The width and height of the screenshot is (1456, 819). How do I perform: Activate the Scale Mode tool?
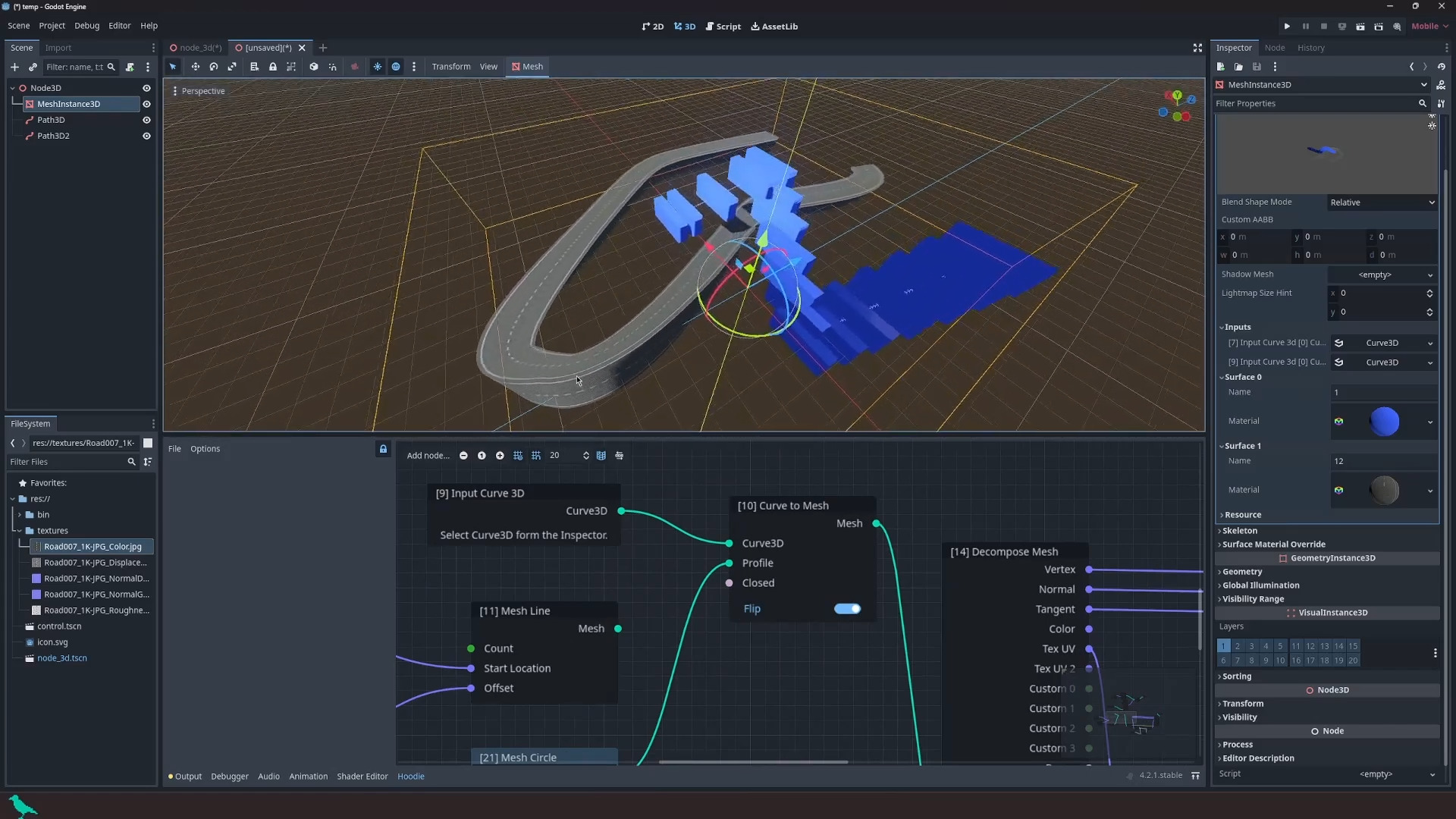pos(232,67)
